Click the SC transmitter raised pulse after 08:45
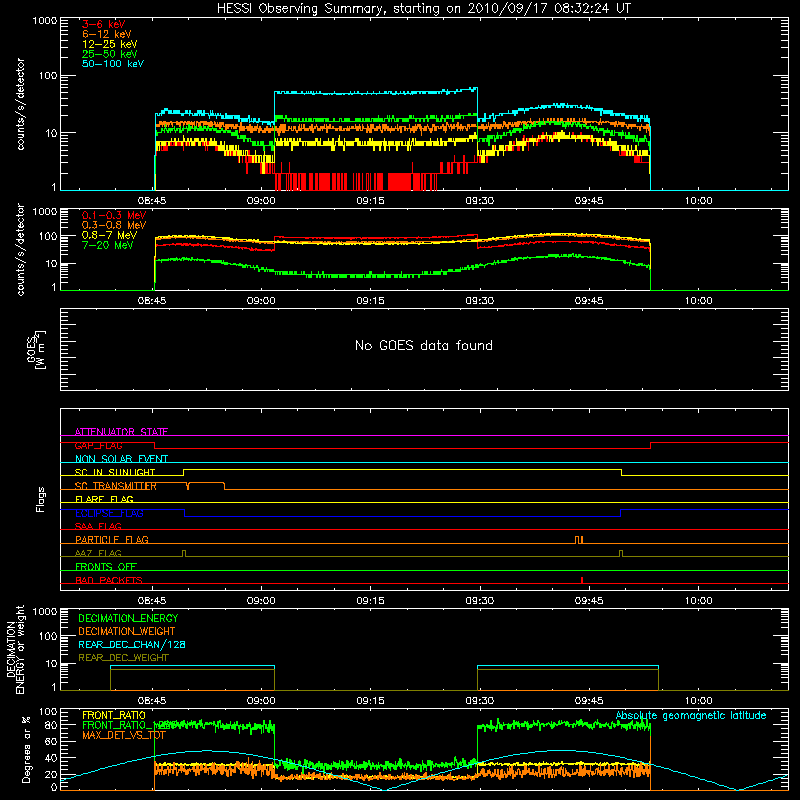This screenshot has width=800, height=800. tap(206, 485)
